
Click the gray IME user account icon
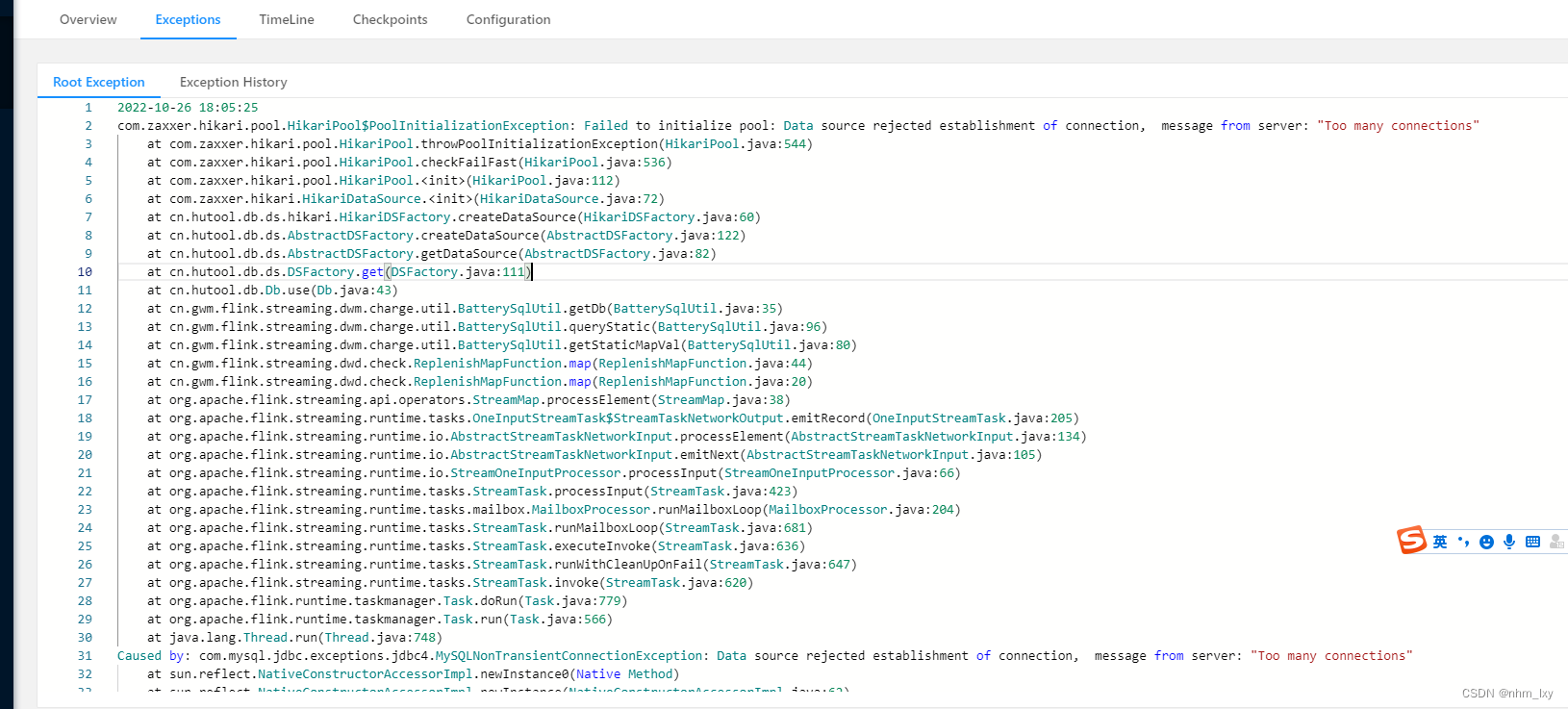tap(1556, 542)
